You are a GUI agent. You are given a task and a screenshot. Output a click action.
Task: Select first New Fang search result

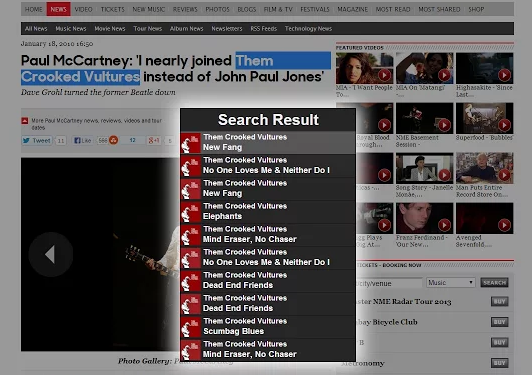[268, 143]
